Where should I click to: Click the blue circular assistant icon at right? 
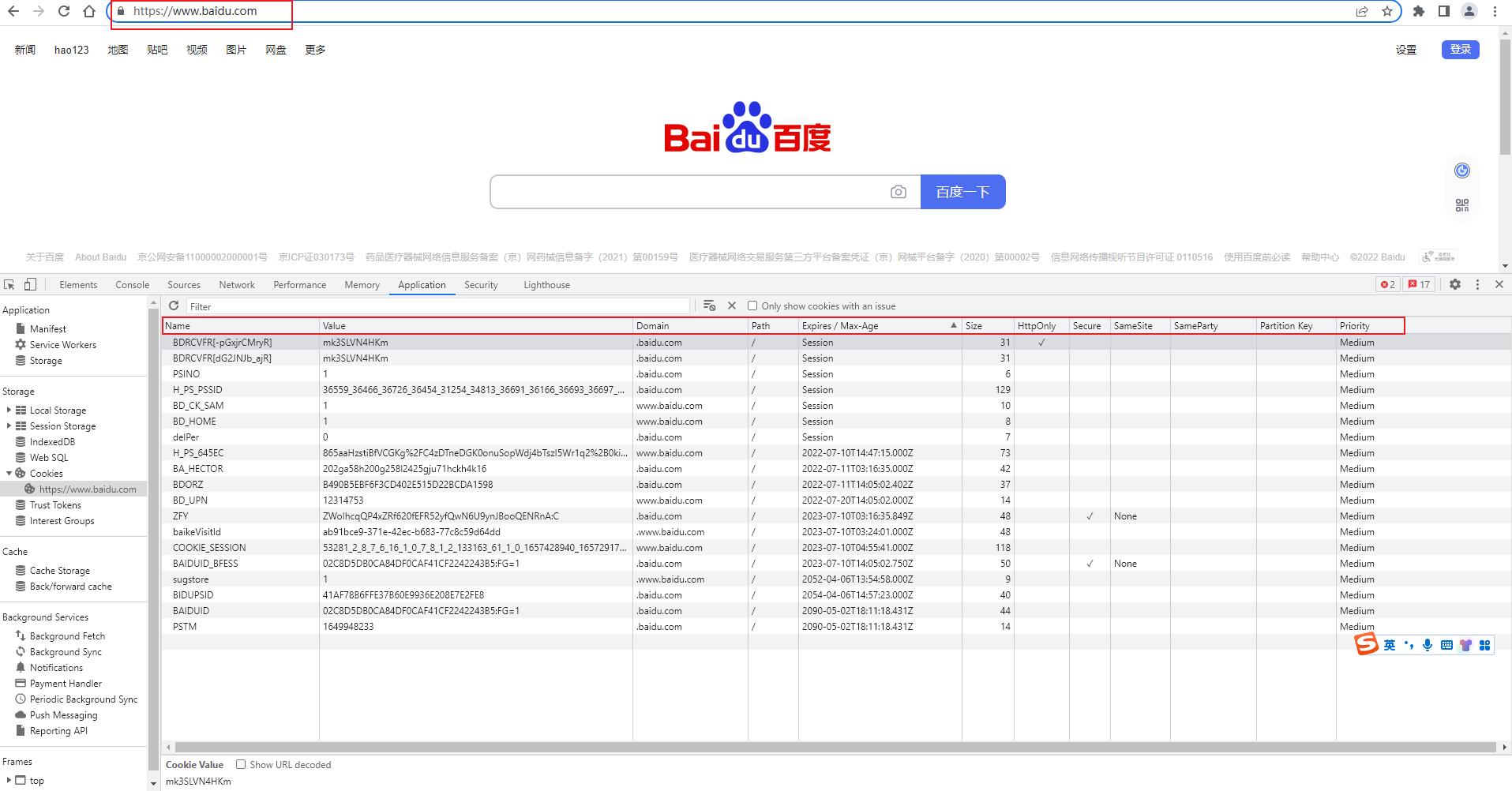(1462, 171)
